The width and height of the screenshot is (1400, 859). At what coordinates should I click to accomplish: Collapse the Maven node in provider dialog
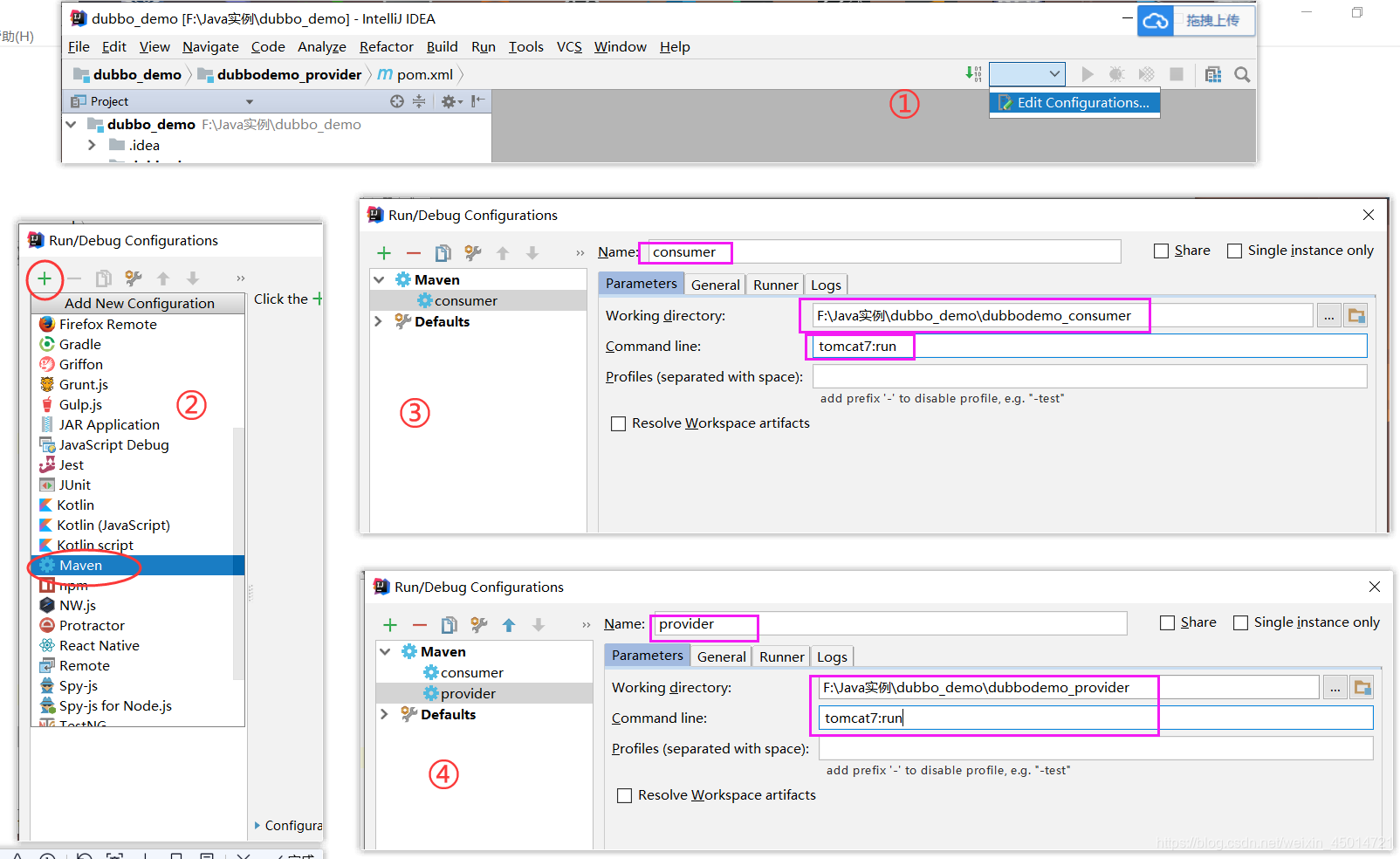385,652
